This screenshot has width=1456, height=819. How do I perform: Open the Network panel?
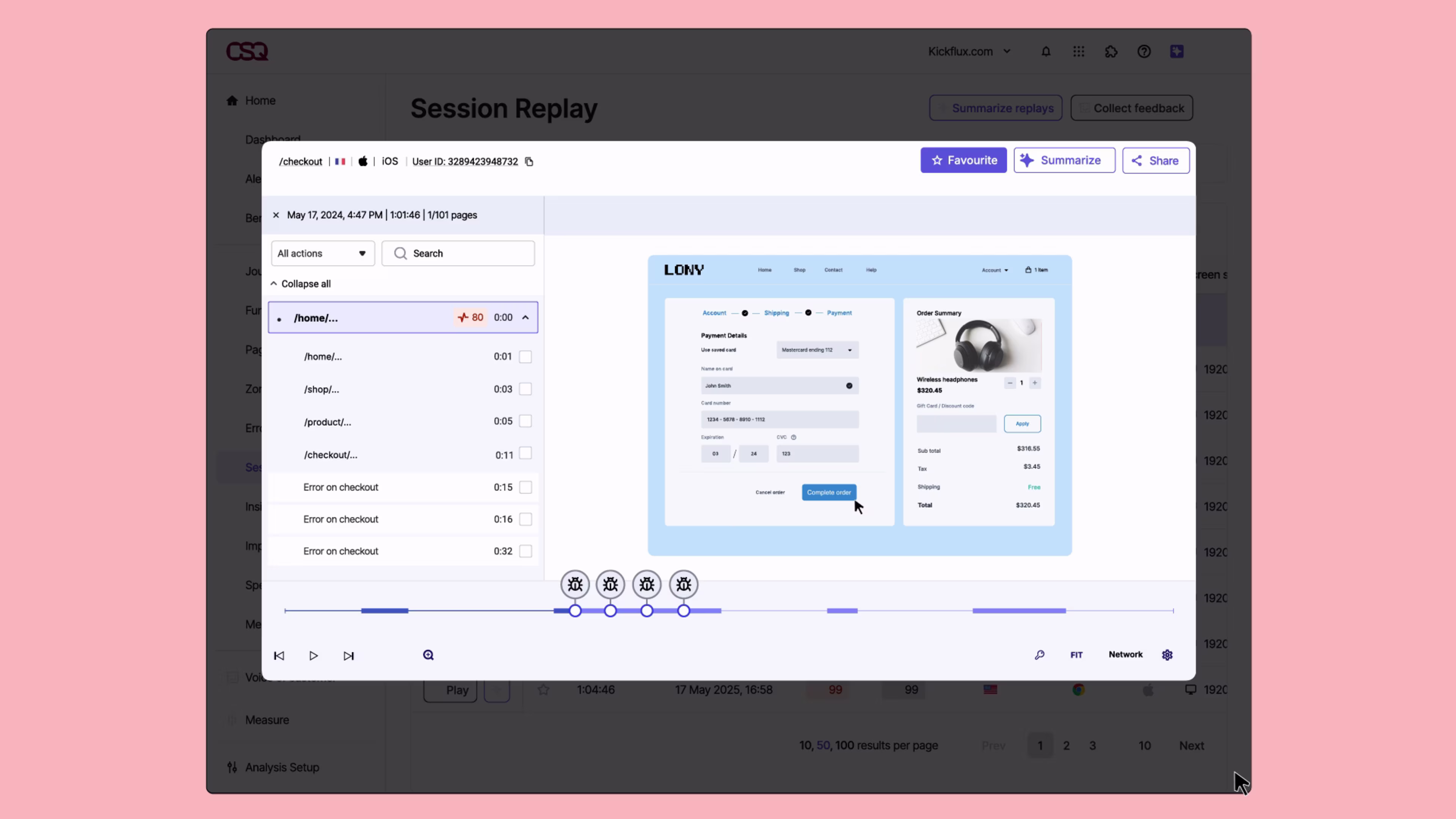(x=1125, y=654)
